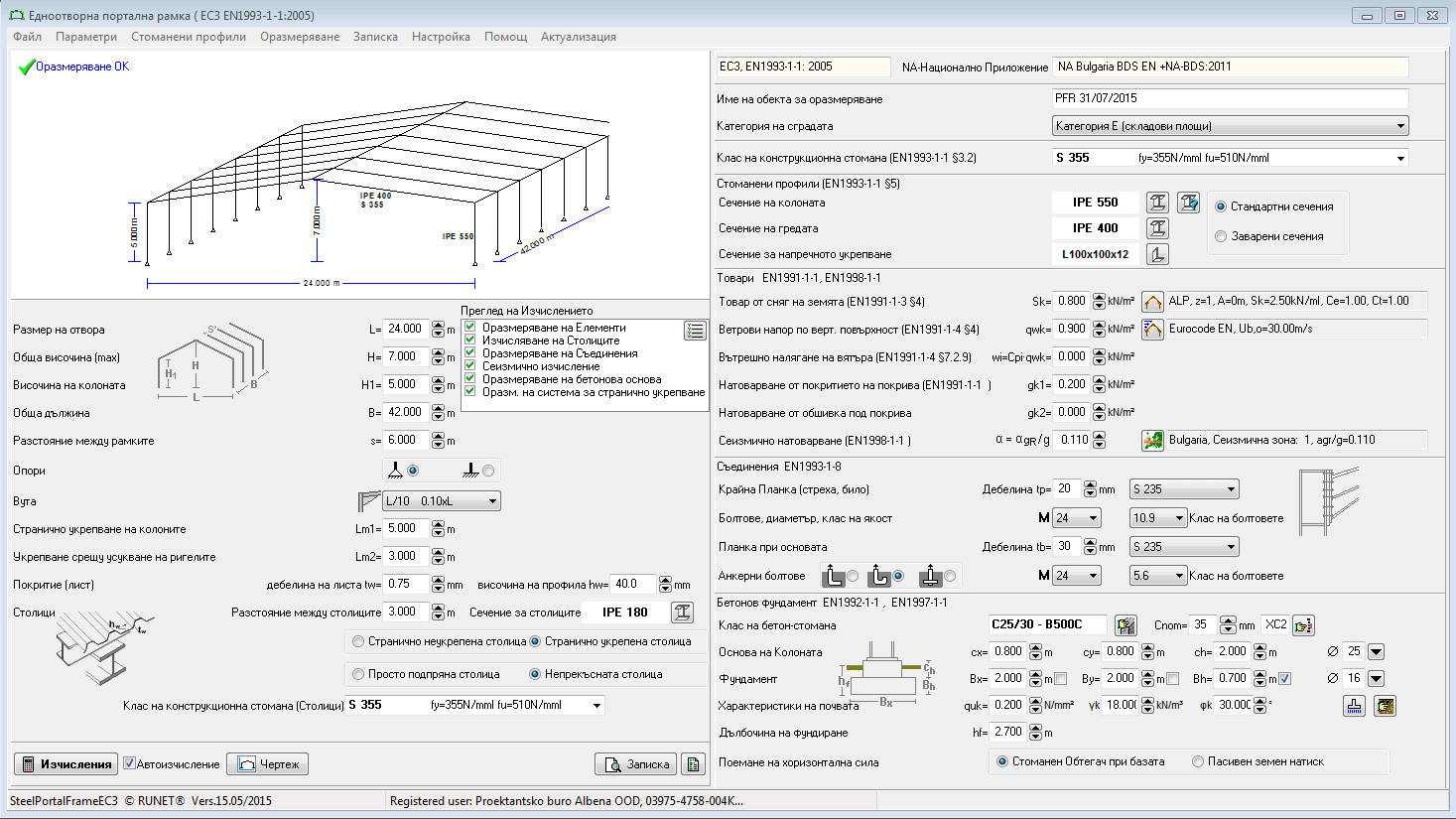Click the Изчисления button
The width and height of the screenshot is (1456, 819).
click(x=65, y=763)
